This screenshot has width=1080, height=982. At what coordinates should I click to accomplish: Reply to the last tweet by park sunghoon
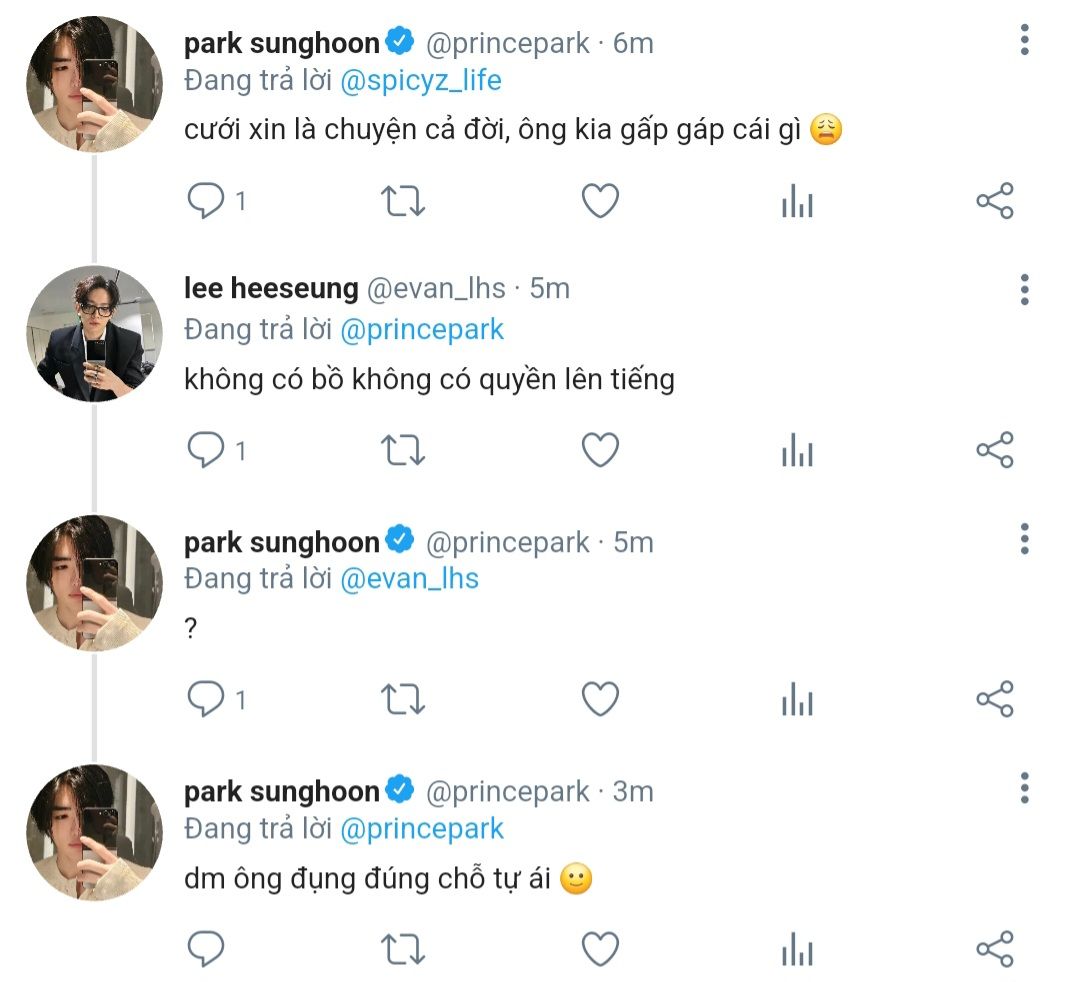[207, 948]
